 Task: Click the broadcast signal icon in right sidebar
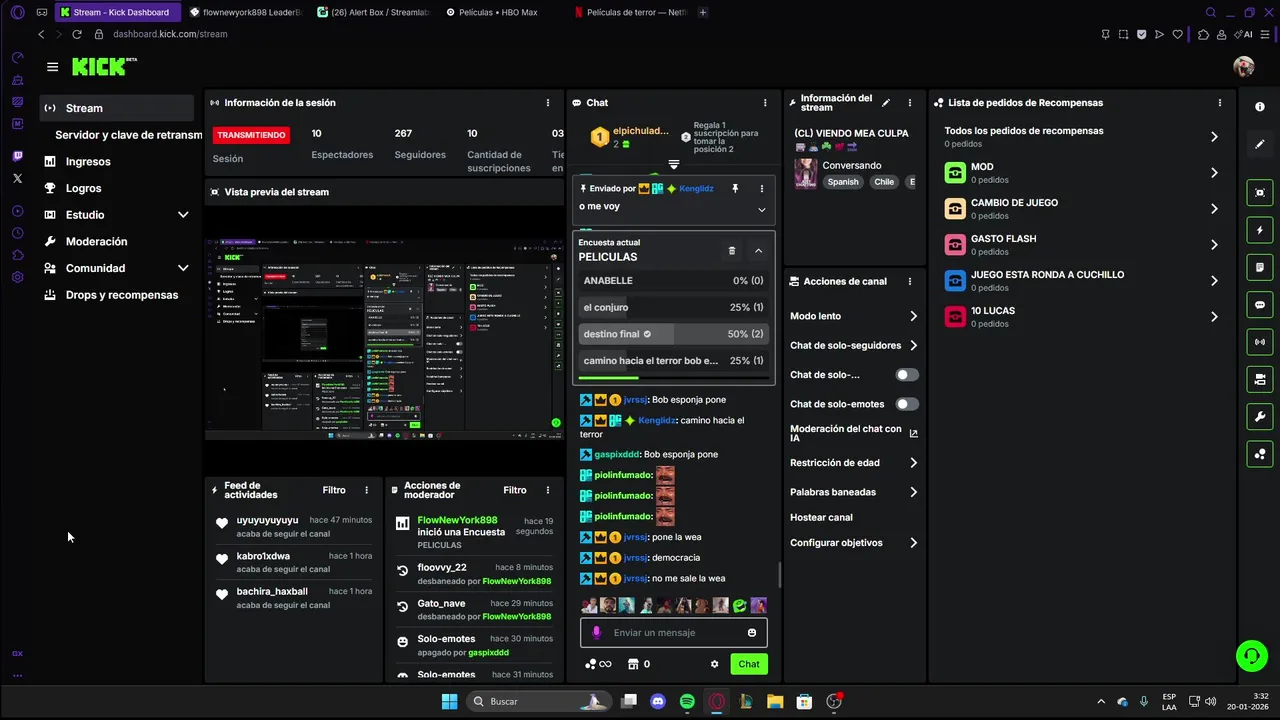[1260, 342]
